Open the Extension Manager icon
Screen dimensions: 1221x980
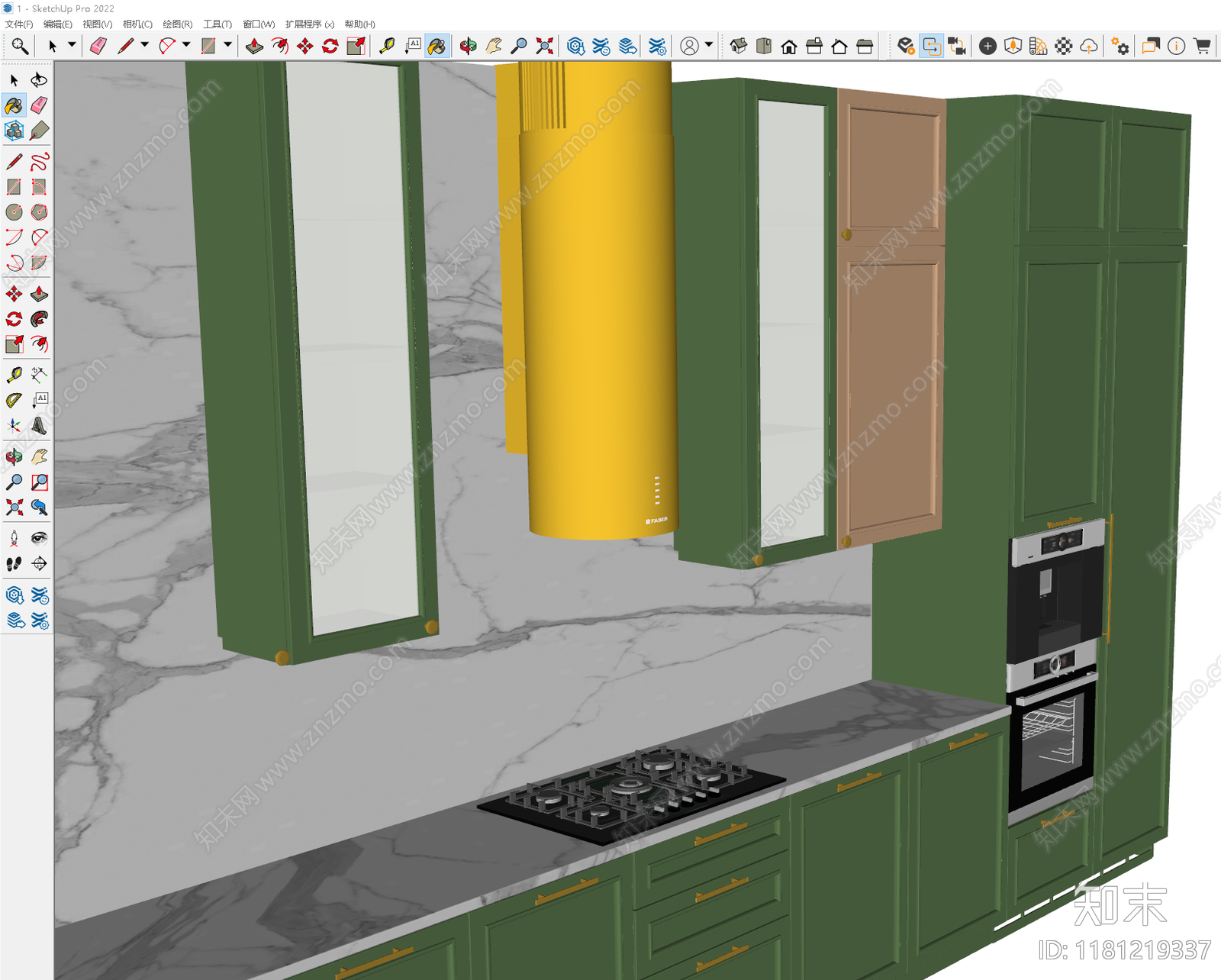pyautogui.click(x=657, y=47)
